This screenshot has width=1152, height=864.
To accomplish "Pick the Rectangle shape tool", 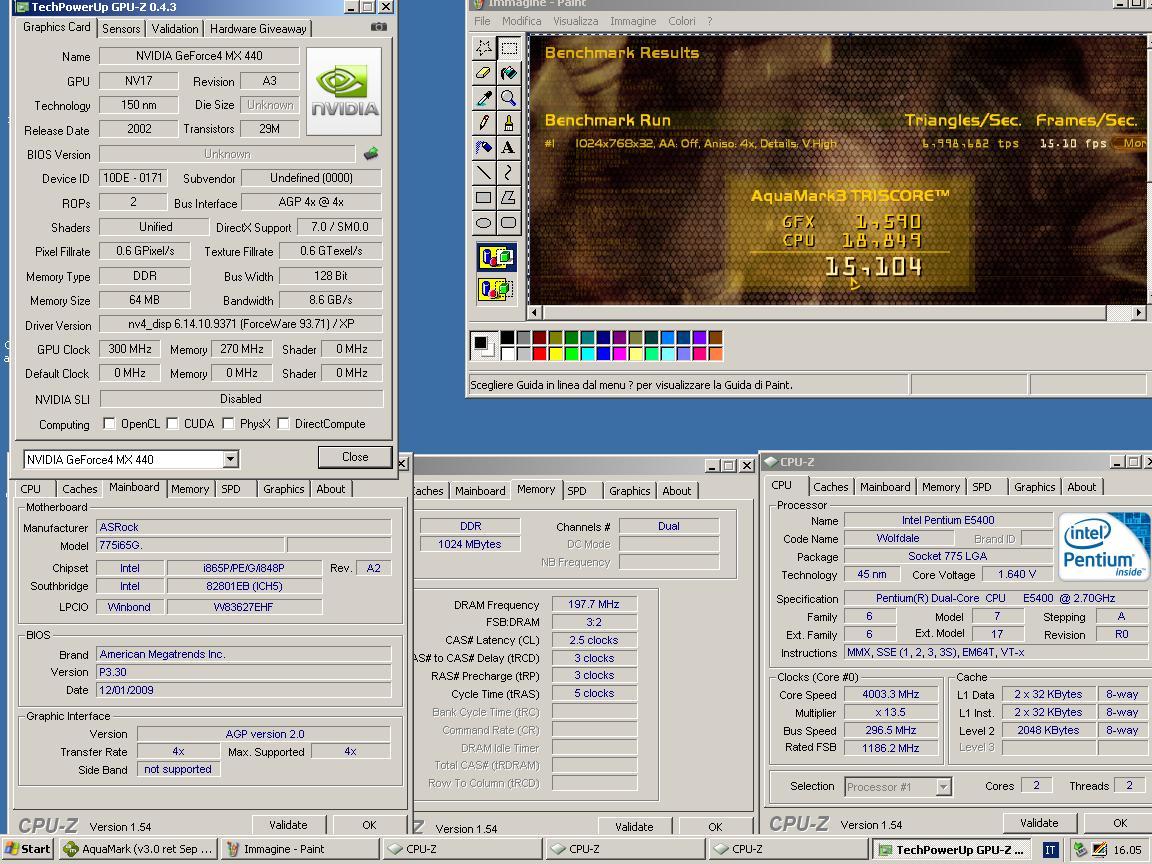I will (x=483, y=198).
